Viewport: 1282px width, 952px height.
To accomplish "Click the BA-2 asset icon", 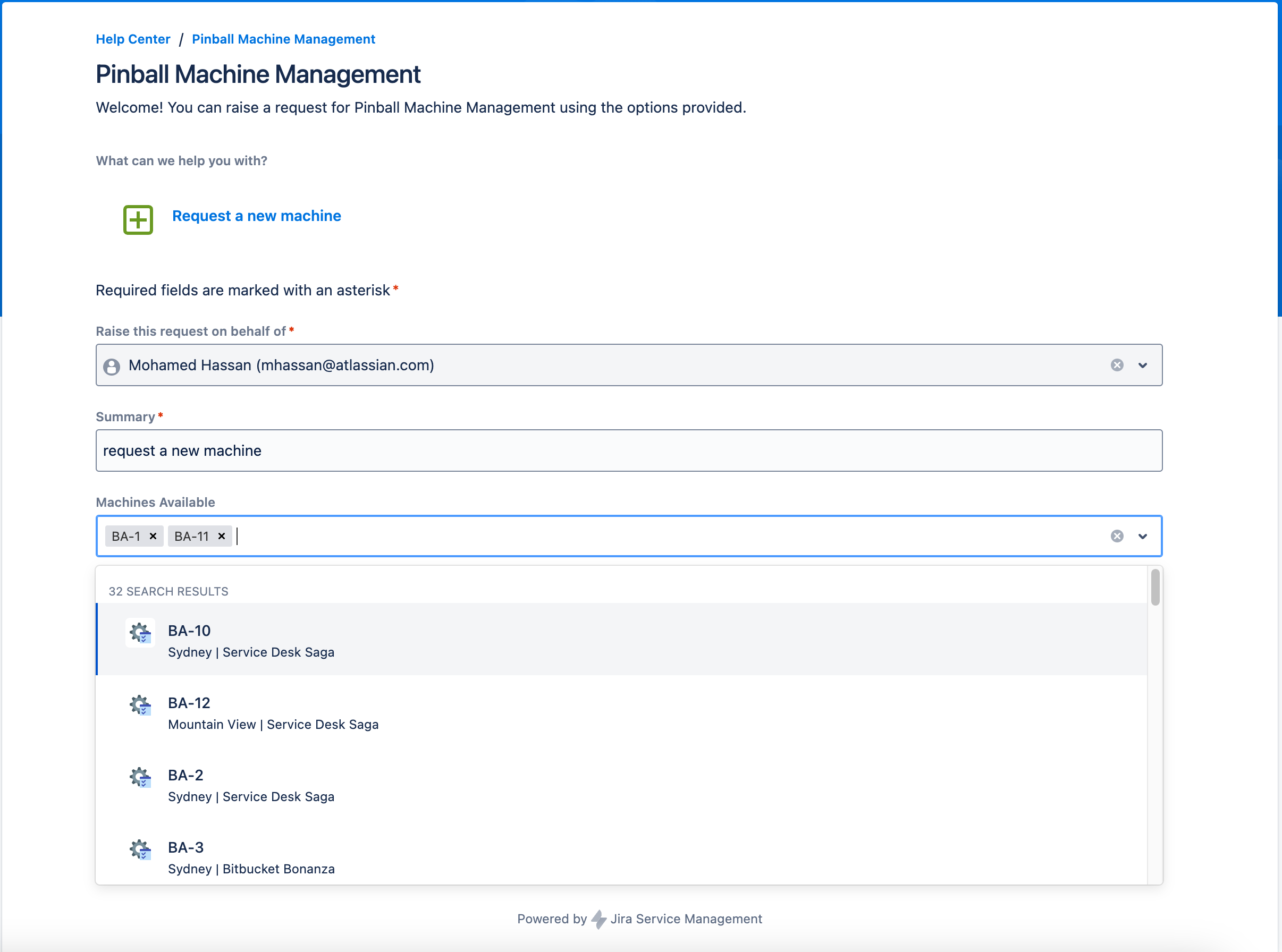I will coord(140,777).
